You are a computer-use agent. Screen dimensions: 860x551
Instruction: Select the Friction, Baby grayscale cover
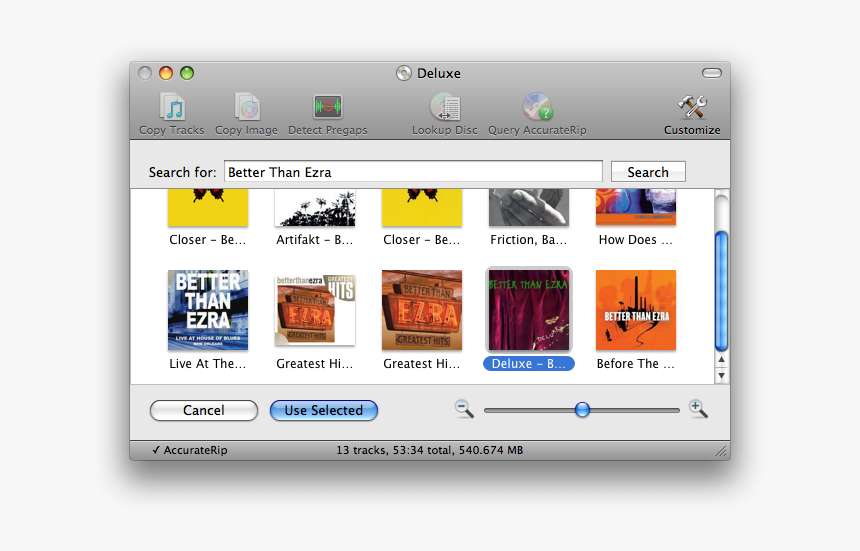point(529,208)
